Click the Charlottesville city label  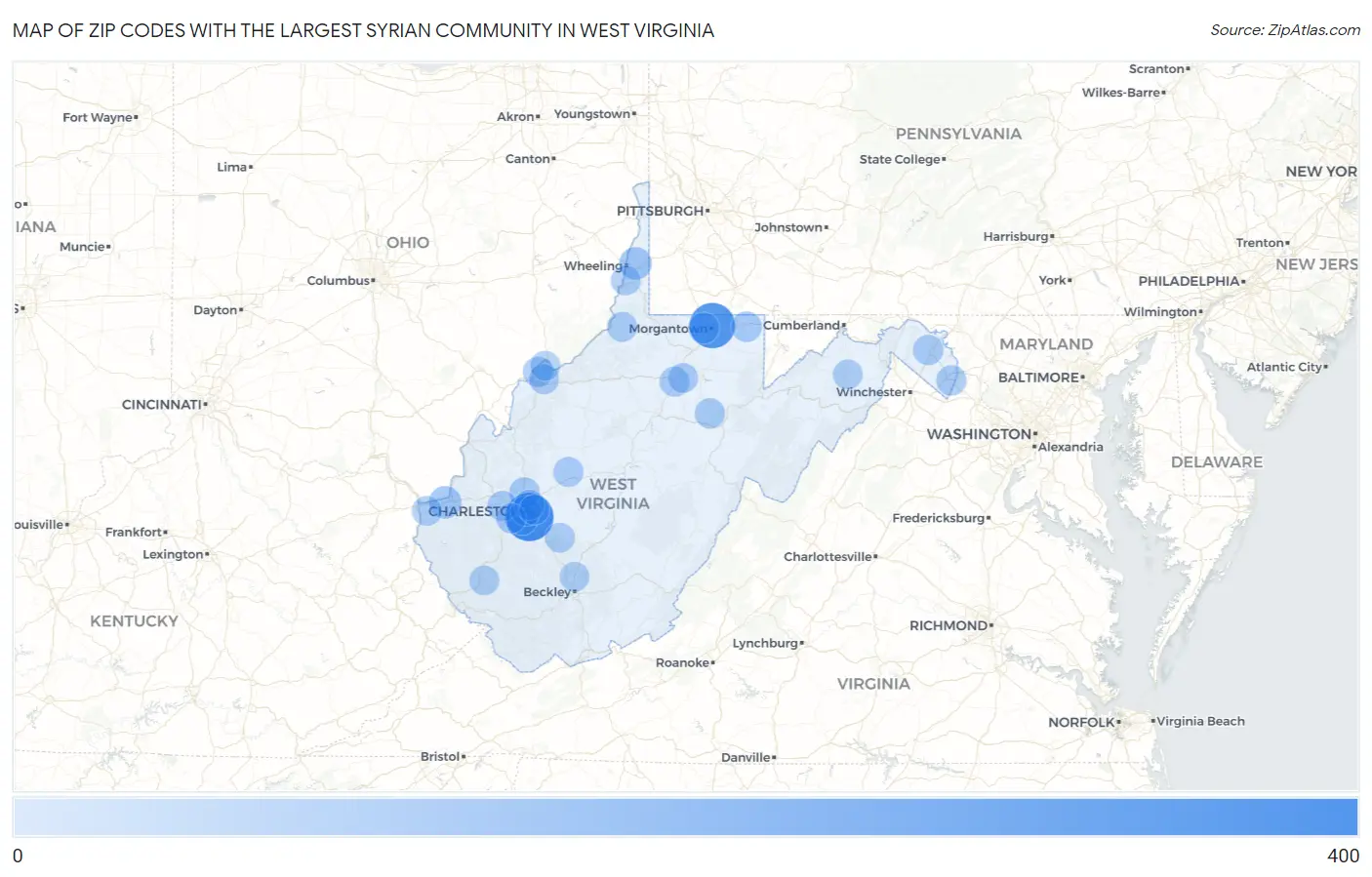(827, 557)
